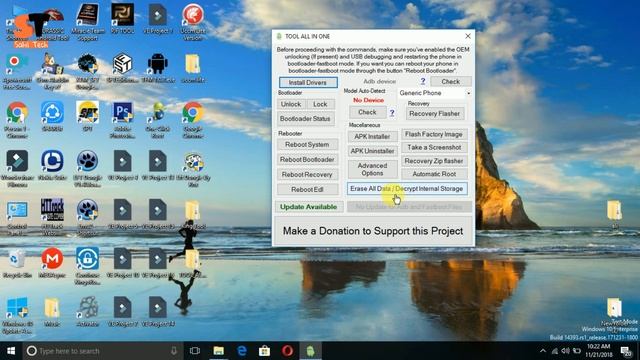Launch Microsoft Edge from the taskbar
640x360 pixels.
point(242,351)
